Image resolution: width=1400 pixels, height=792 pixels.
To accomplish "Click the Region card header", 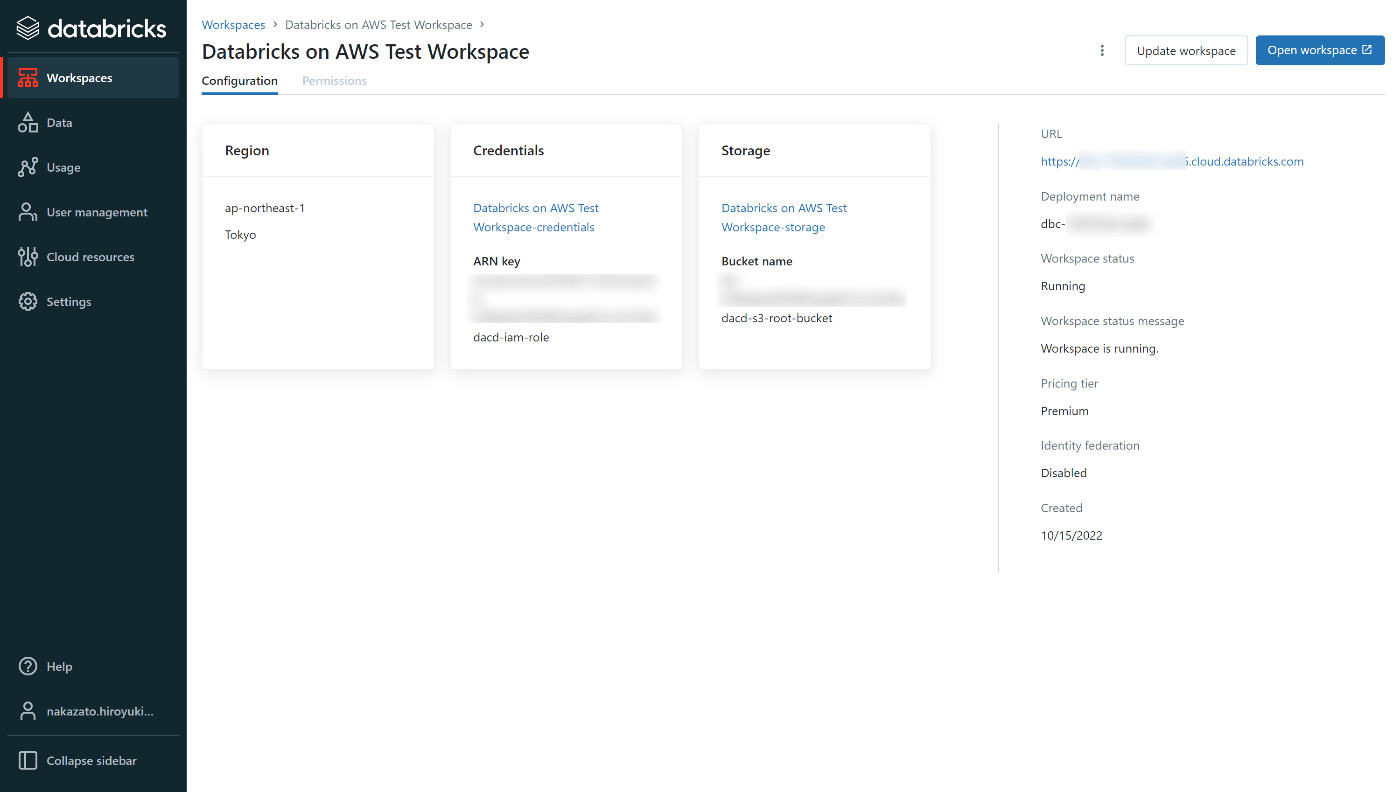I will click(x=247, y=151).
